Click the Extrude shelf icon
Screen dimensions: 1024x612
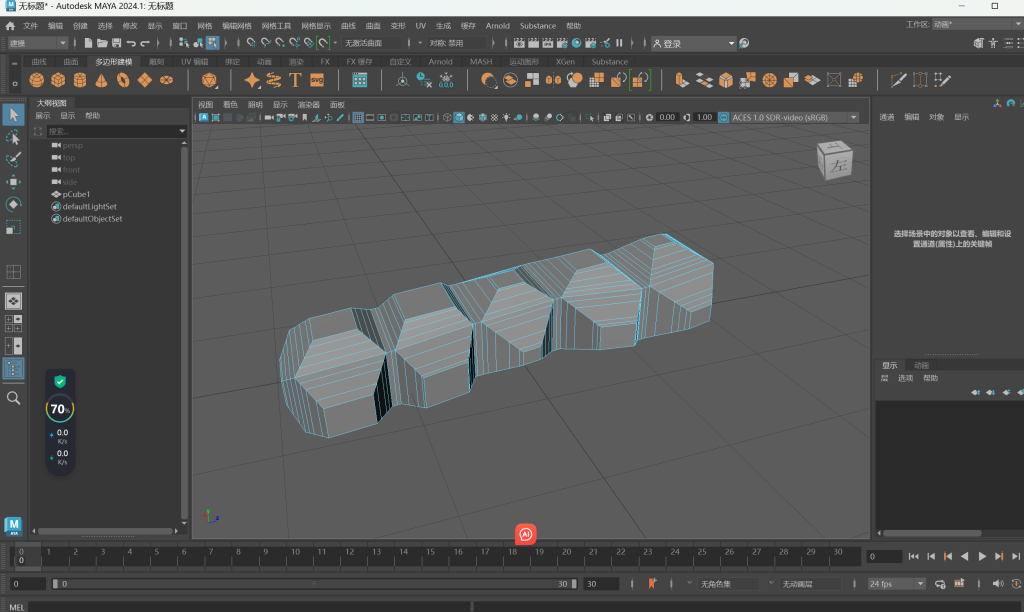[x=682, y=80]
